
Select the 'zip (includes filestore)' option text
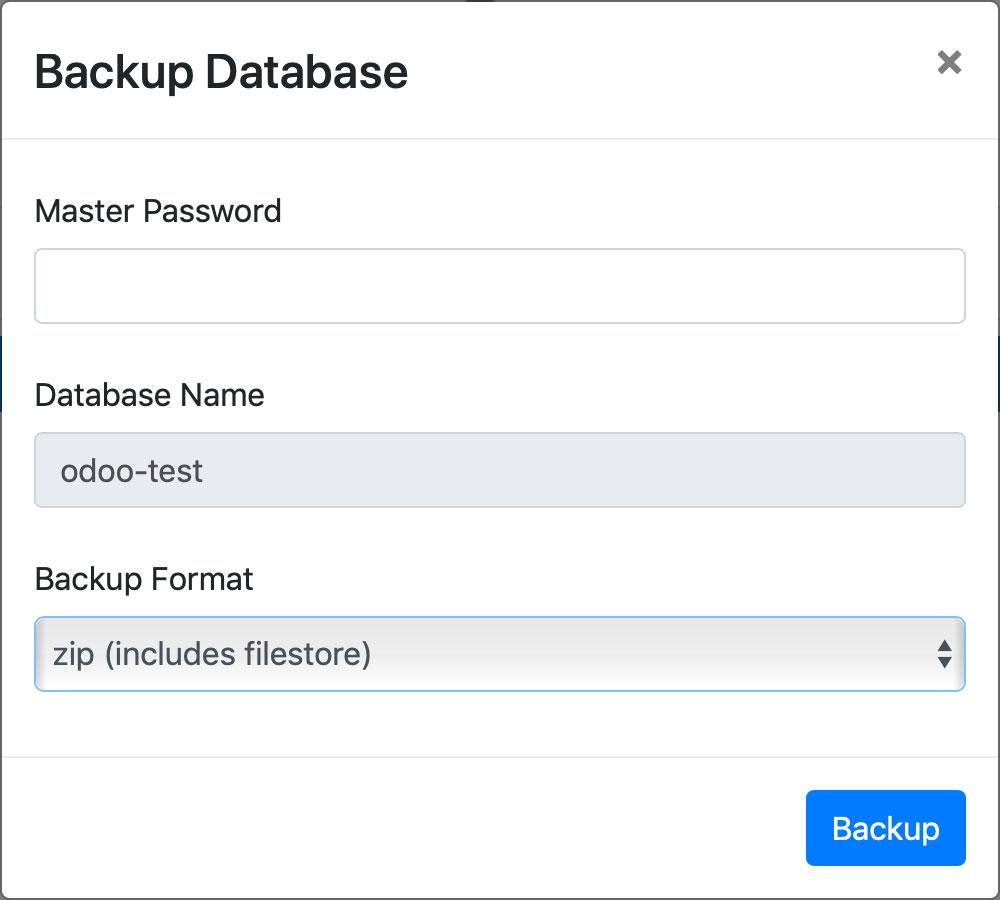point(212,654)
